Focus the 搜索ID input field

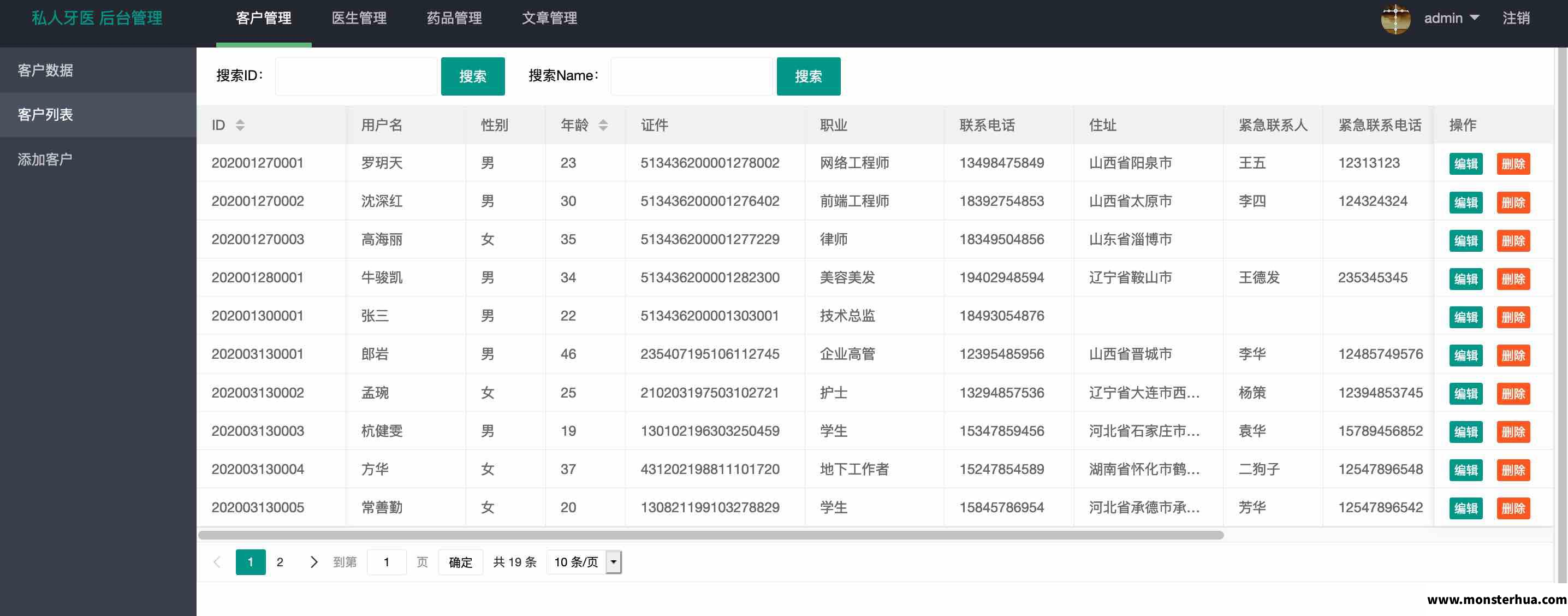356,76
